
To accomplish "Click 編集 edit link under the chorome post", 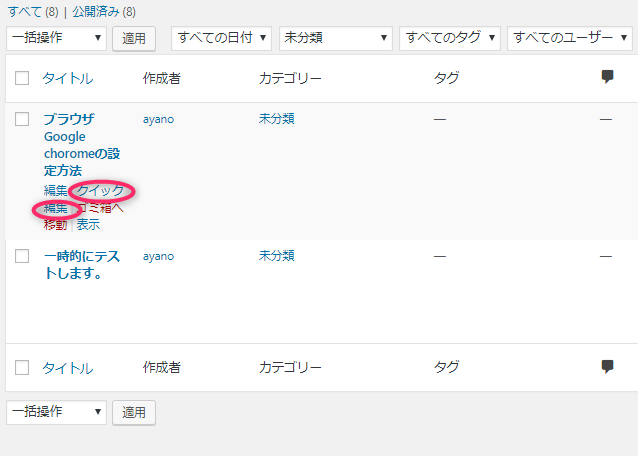I will point(55,190).
